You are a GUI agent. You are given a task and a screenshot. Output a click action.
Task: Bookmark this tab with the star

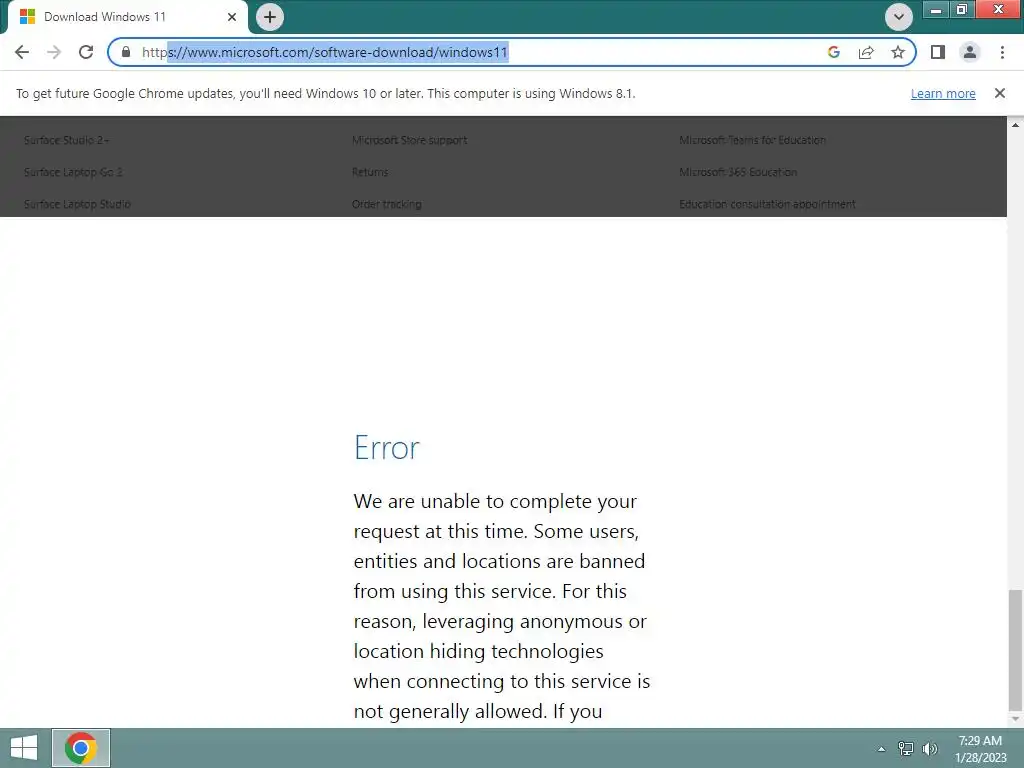pyautogui.click(x=898, y=52)
